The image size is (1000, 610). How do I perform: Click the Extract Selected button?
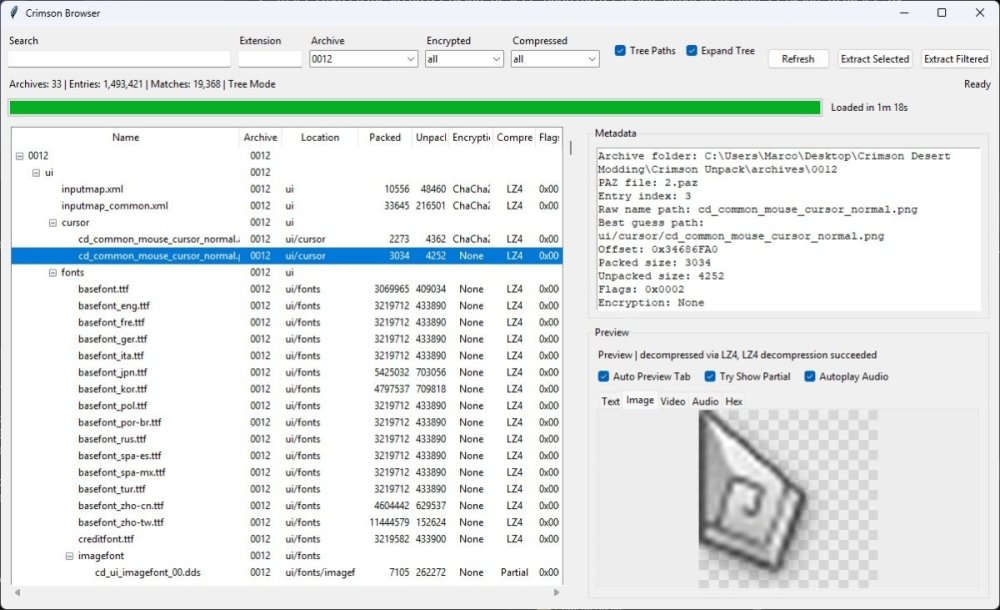[x=874, y=59]
